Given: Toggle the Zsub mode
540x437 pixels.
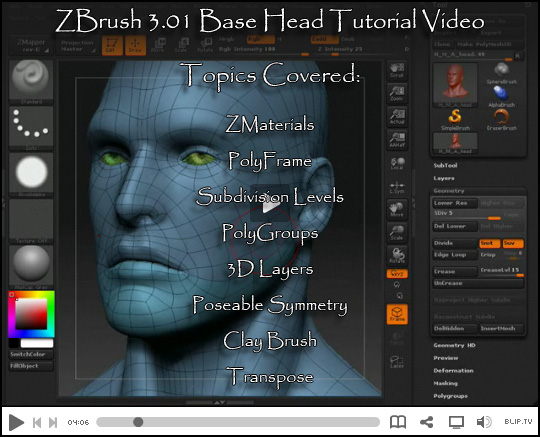Looking at the screenshot, I should pyautogui.click(x=347, y=39).
